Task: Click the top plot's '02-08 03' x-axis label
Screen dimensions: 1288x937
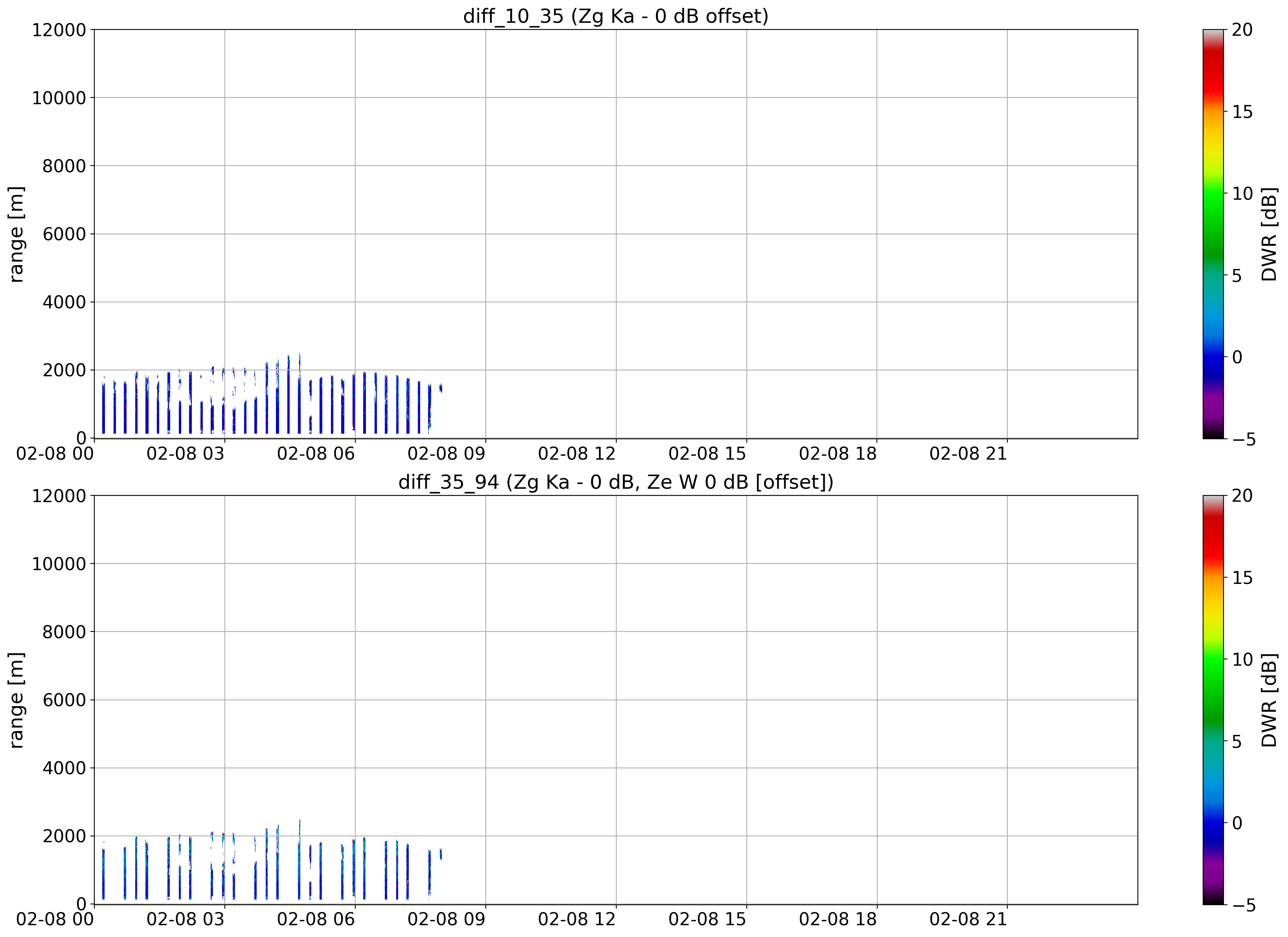Action: pos(186,453)
